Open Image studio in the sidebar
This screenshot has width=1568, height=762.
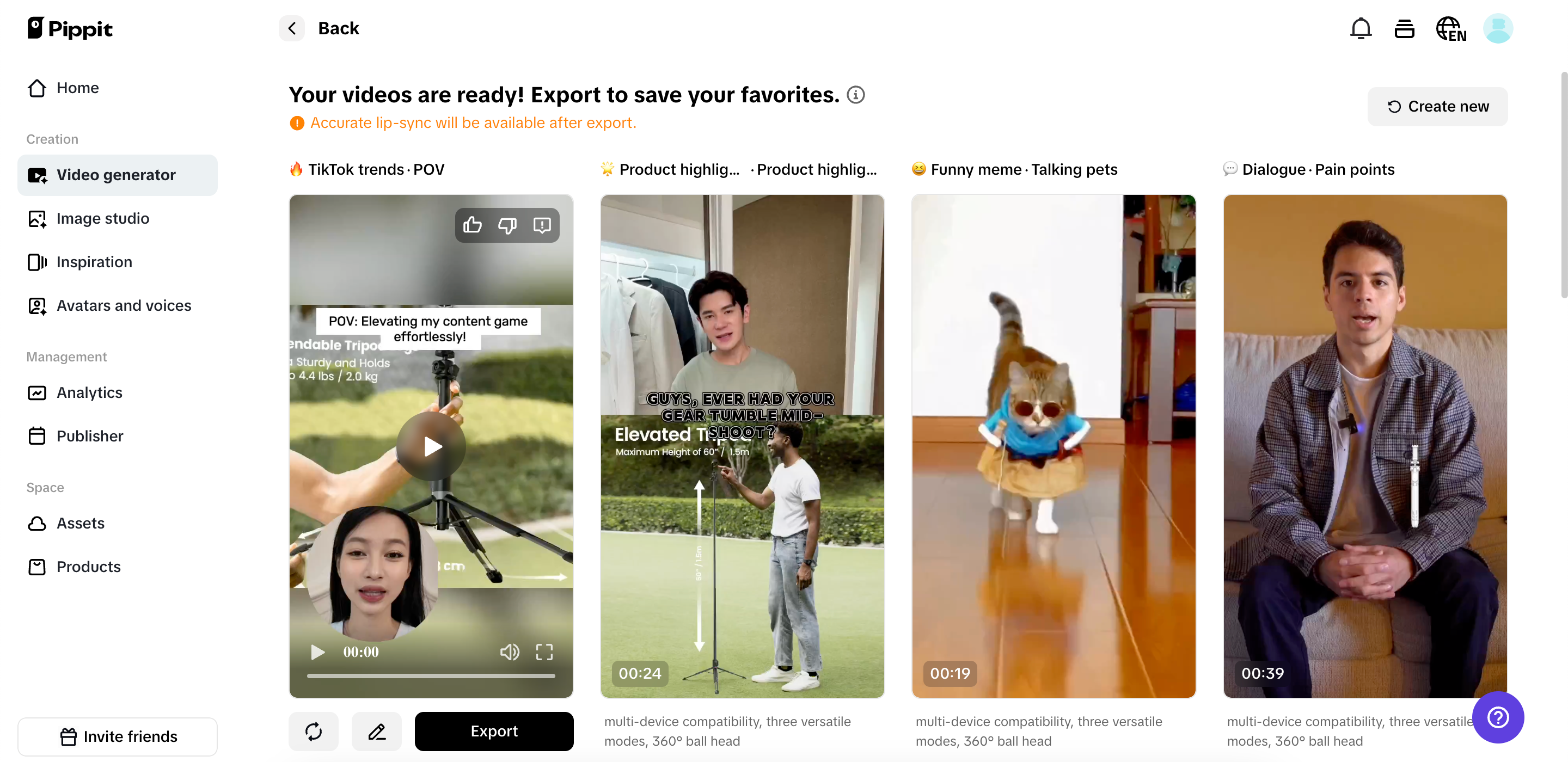[x=102, y=218]
